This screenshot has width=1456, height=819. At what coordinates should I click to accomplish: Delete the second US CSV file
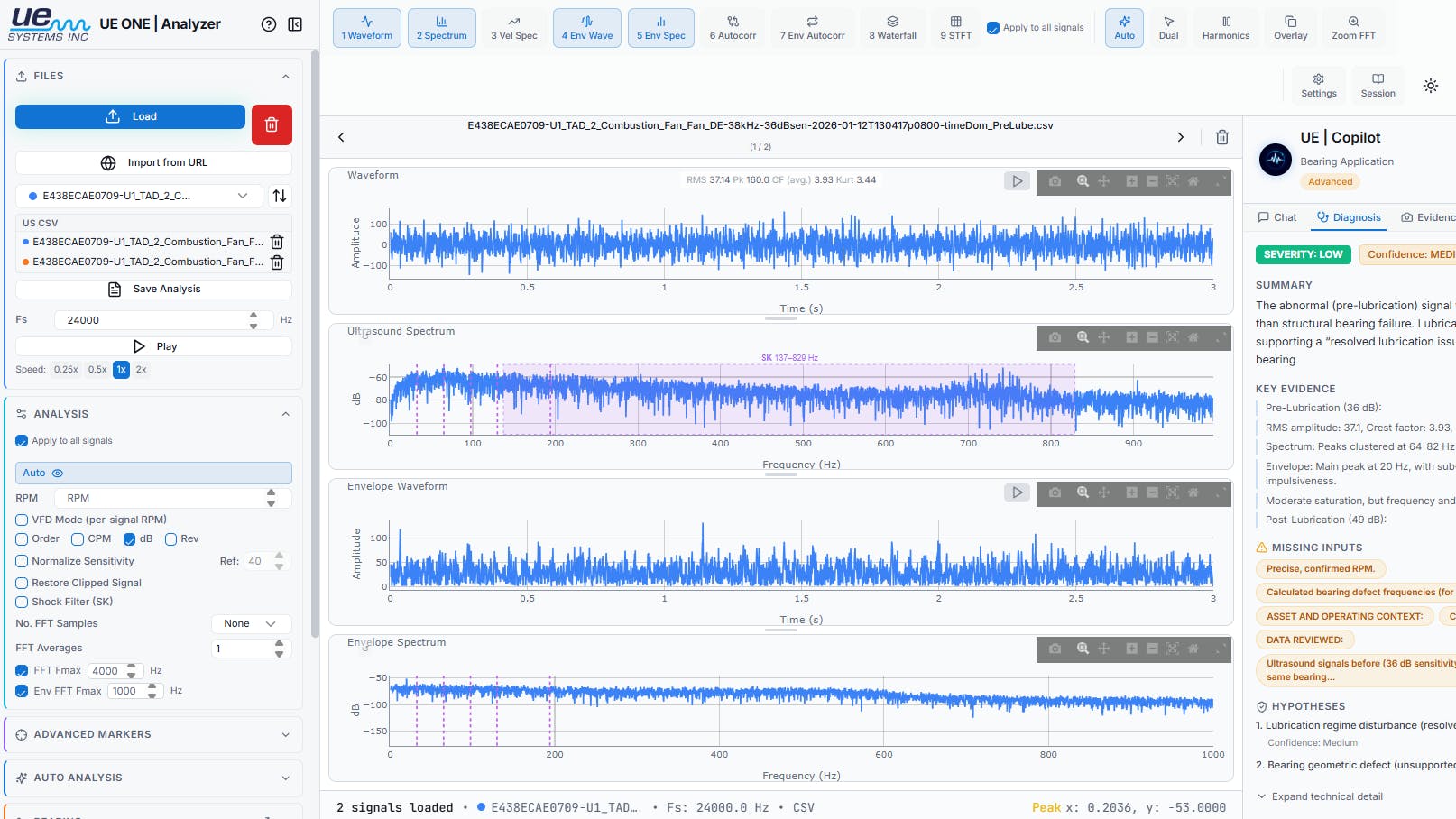[x=278, y=262]
